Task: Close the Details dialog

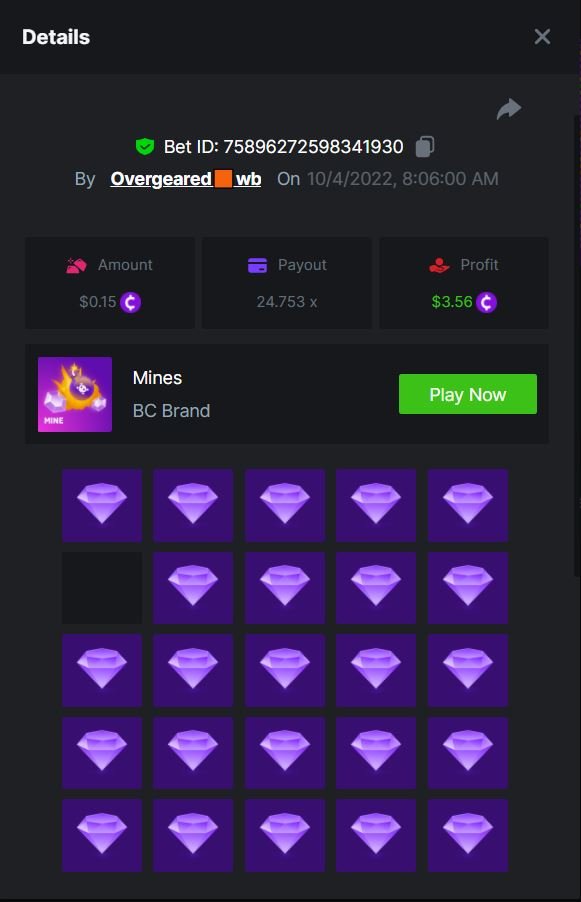Action: pyautogui.click(x=542, y=37)
